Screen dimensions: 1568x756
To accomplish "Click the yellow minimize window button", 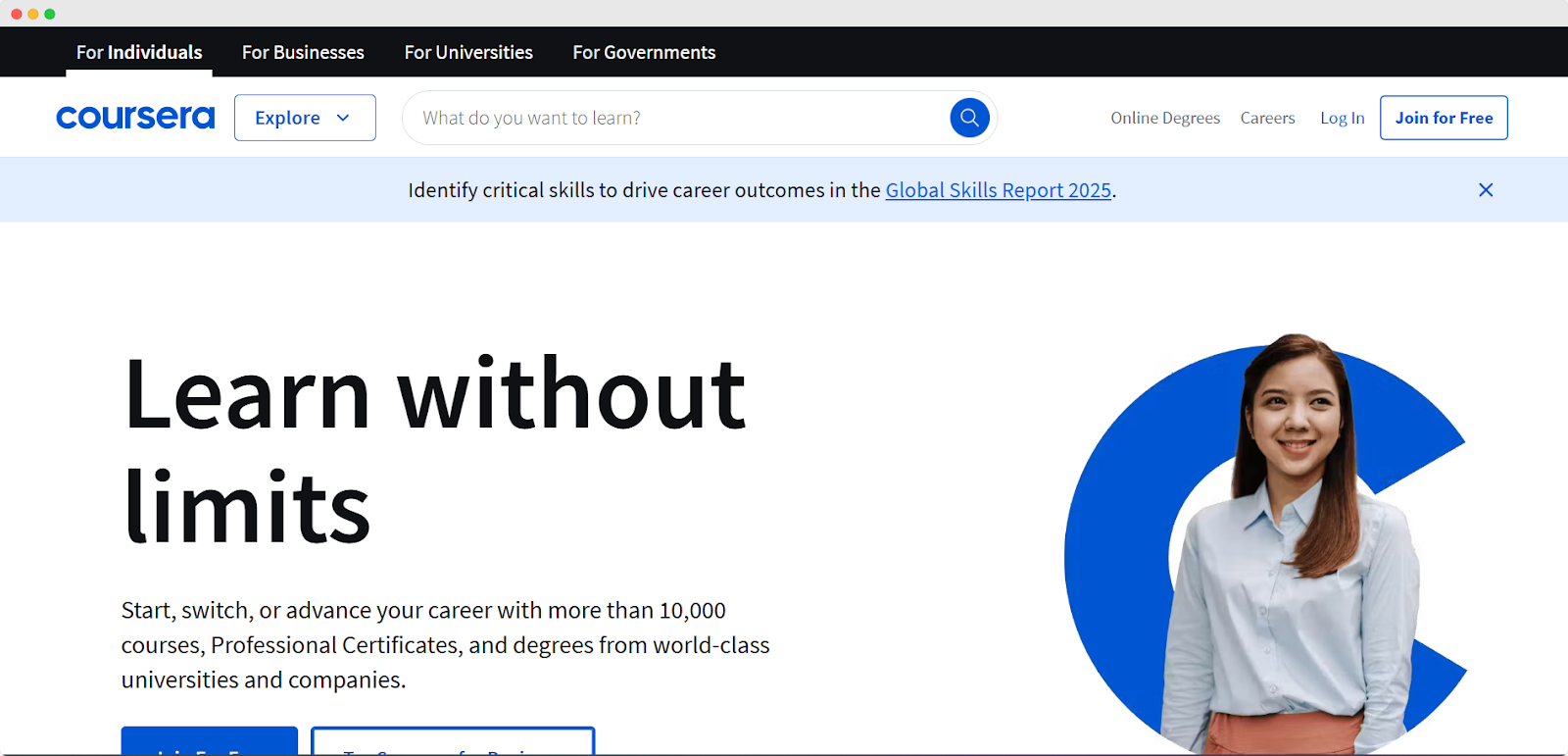I will [x=33, y=14].
